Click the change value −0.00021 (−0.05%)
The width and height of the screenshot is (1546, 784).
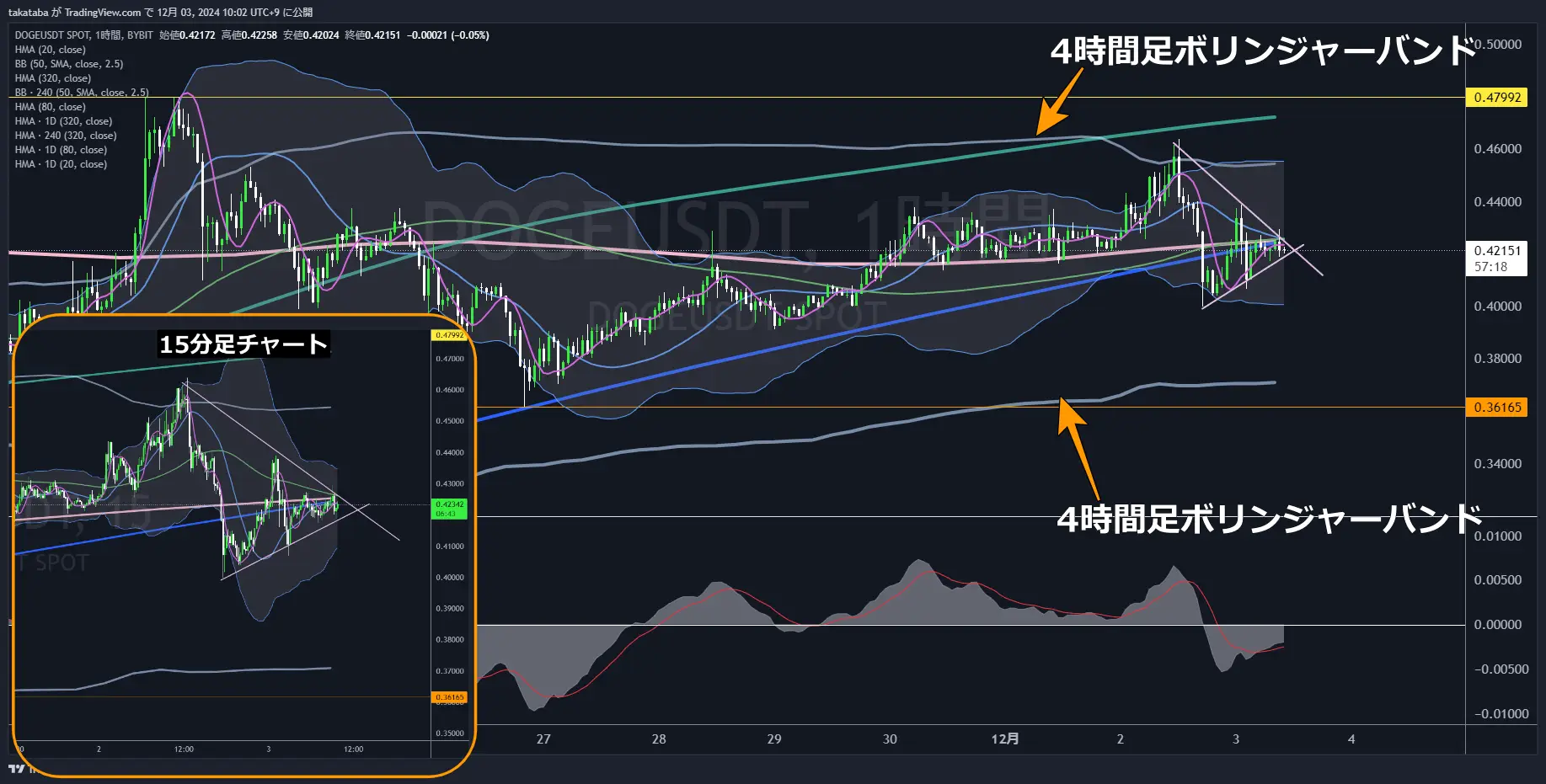tap(448, 35)
